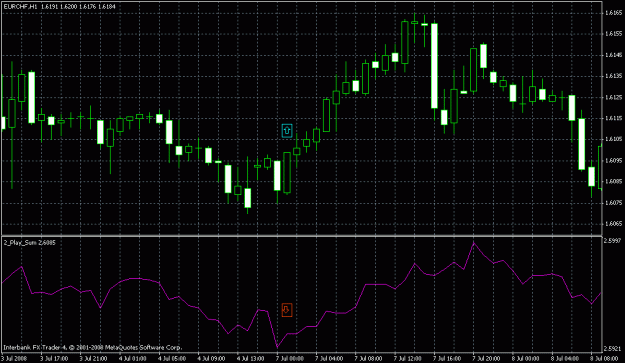
Task: Click the EURCHF,H1 chart title text
Action: coord(20,7)
